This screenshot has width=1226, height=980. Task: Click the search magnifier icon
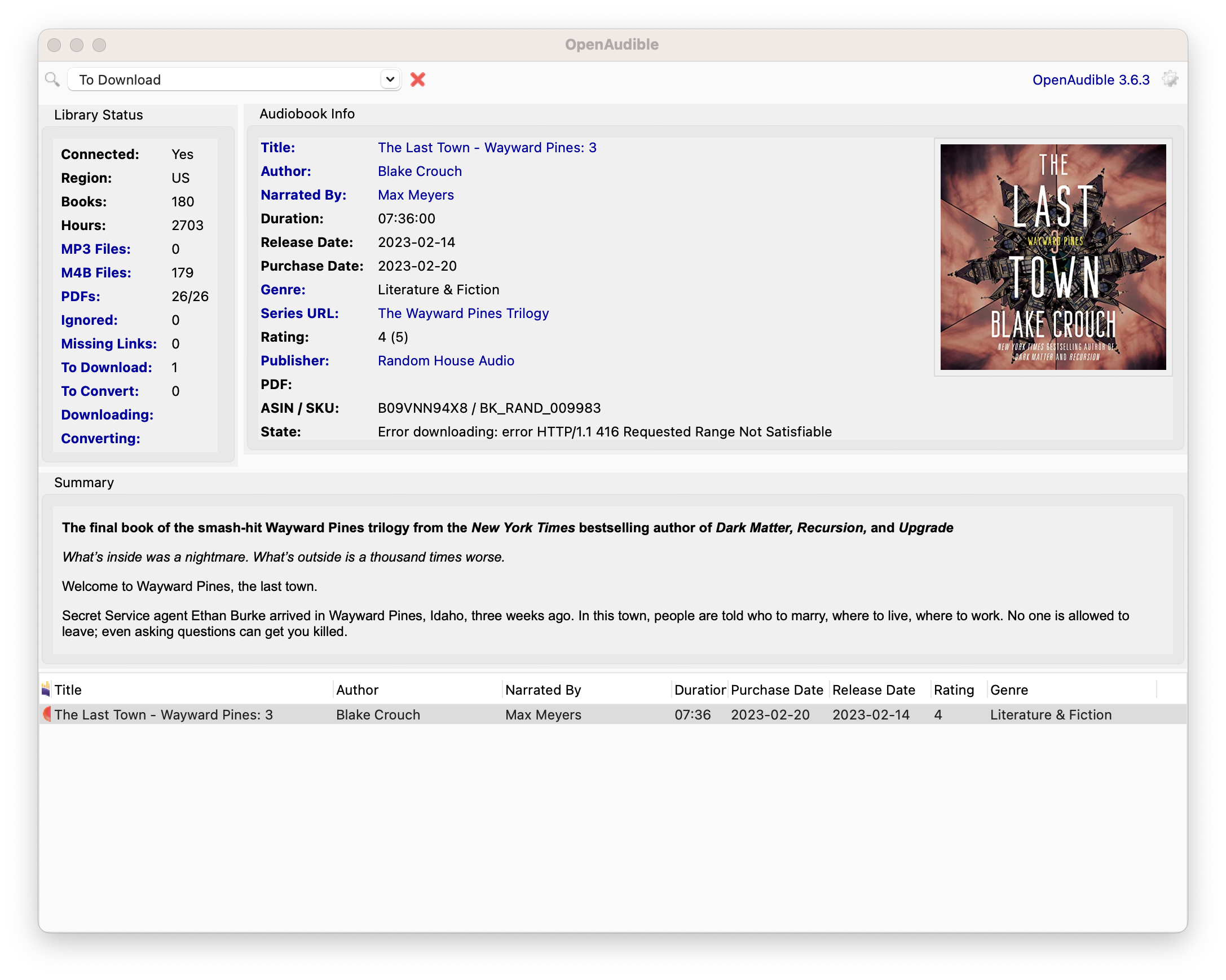click(x=52, y=80)
